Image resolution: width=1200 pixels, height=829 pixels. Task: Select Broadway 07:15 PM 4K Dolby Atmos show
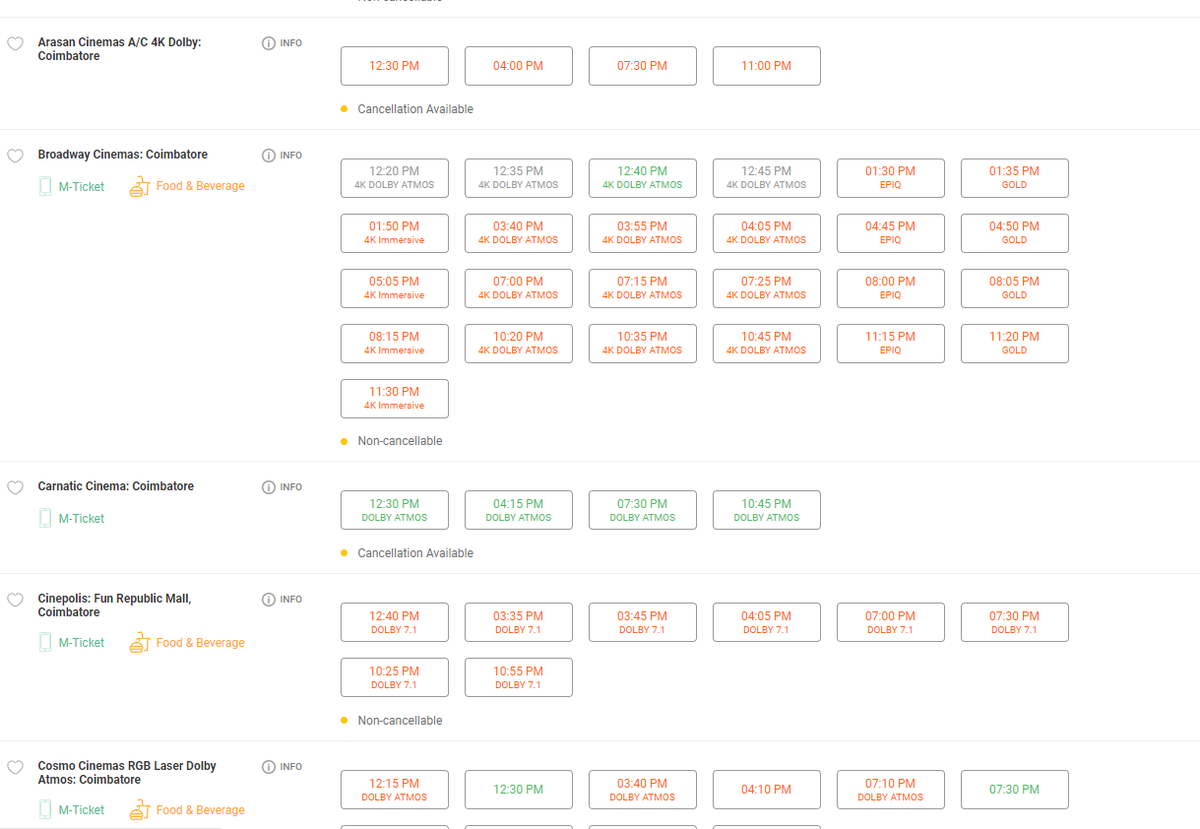tap(642, 288)
